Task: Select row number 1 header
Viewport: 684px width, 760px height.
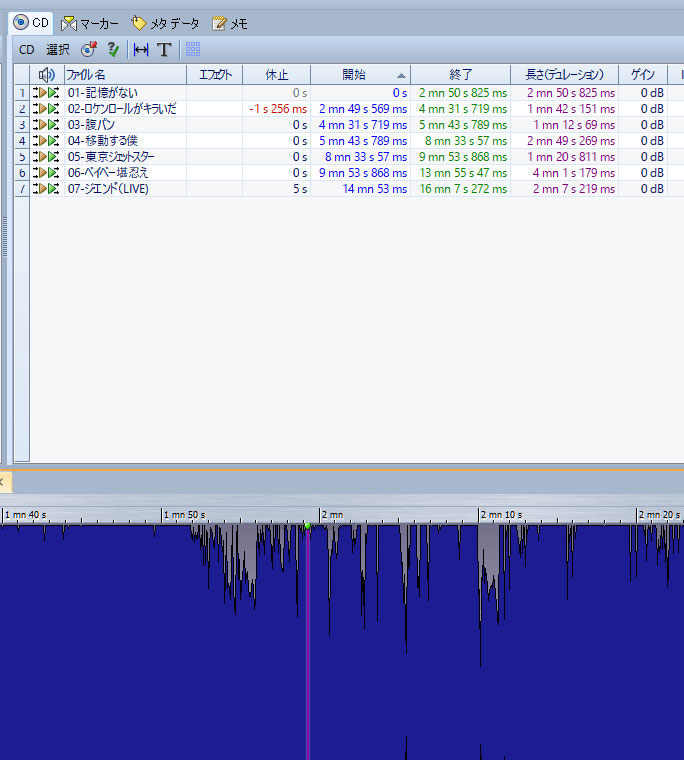Action: [22, 93]
